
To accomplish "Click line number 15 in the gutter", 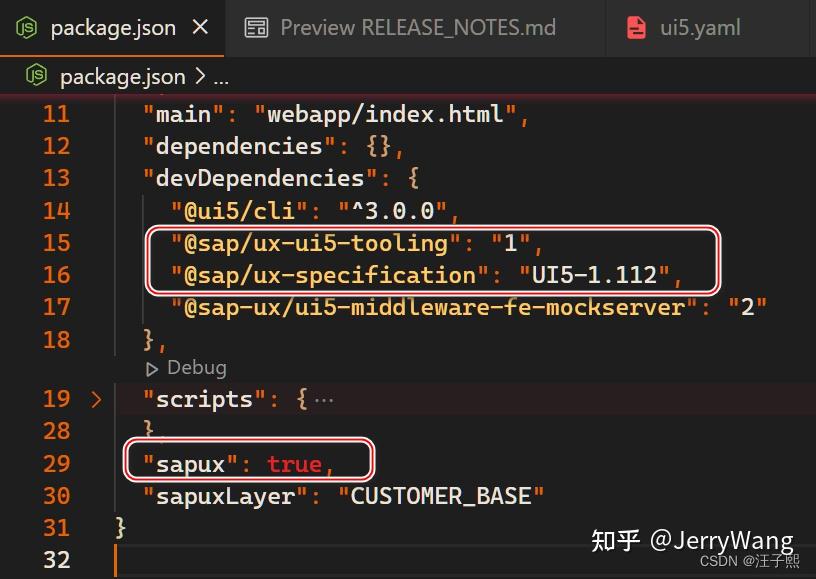I will pos(57,242).
